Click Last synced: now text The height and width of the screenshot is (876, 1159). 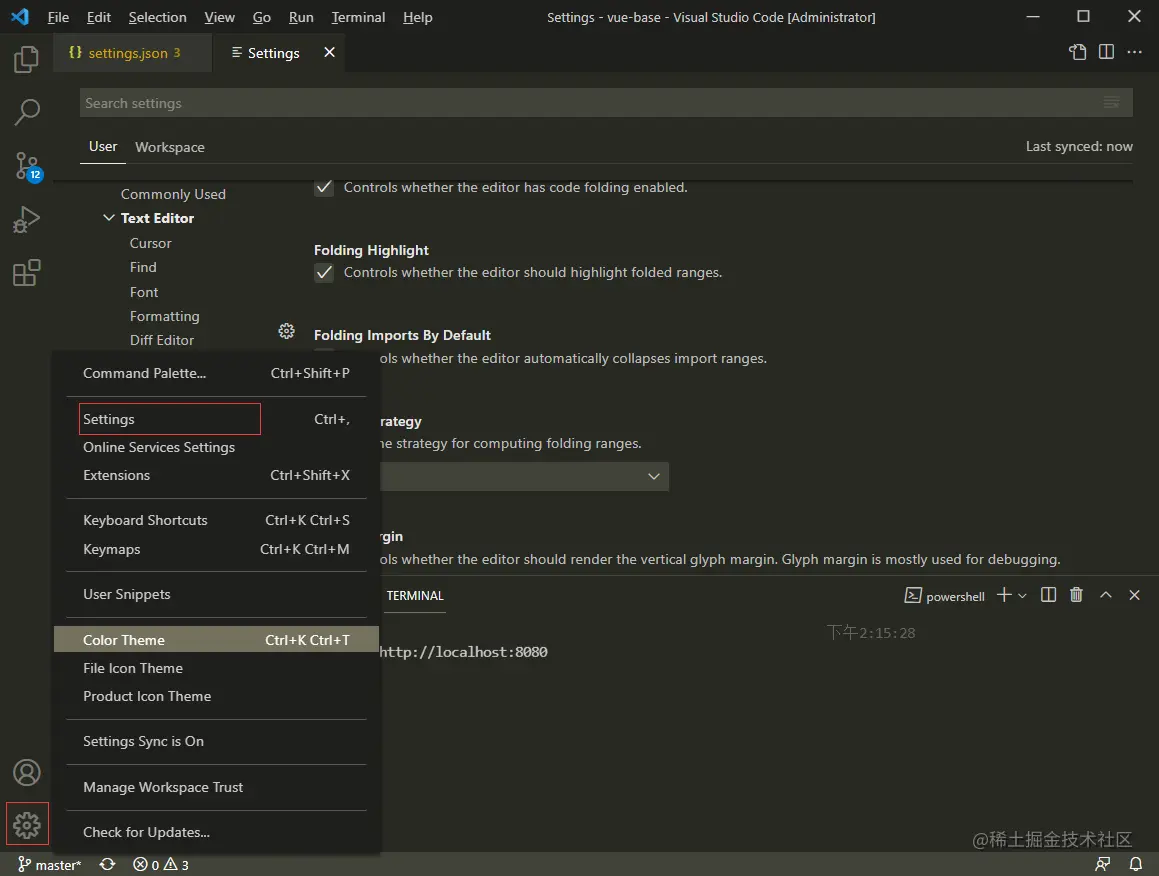tap(1078, 146)
